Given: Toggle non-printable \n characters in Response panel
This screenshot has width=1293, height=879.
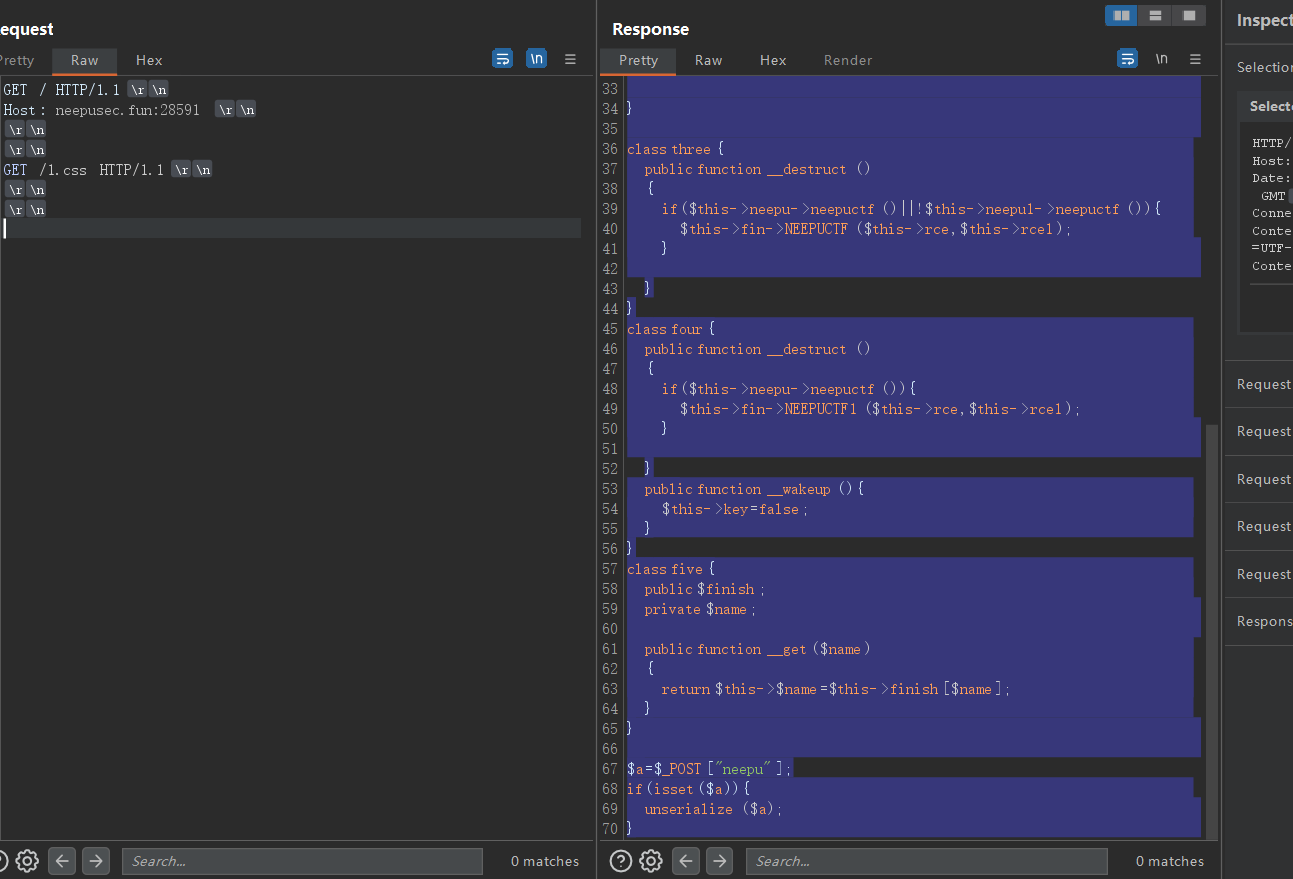Looking at the screenshot, I should [x=1161, y=59].
